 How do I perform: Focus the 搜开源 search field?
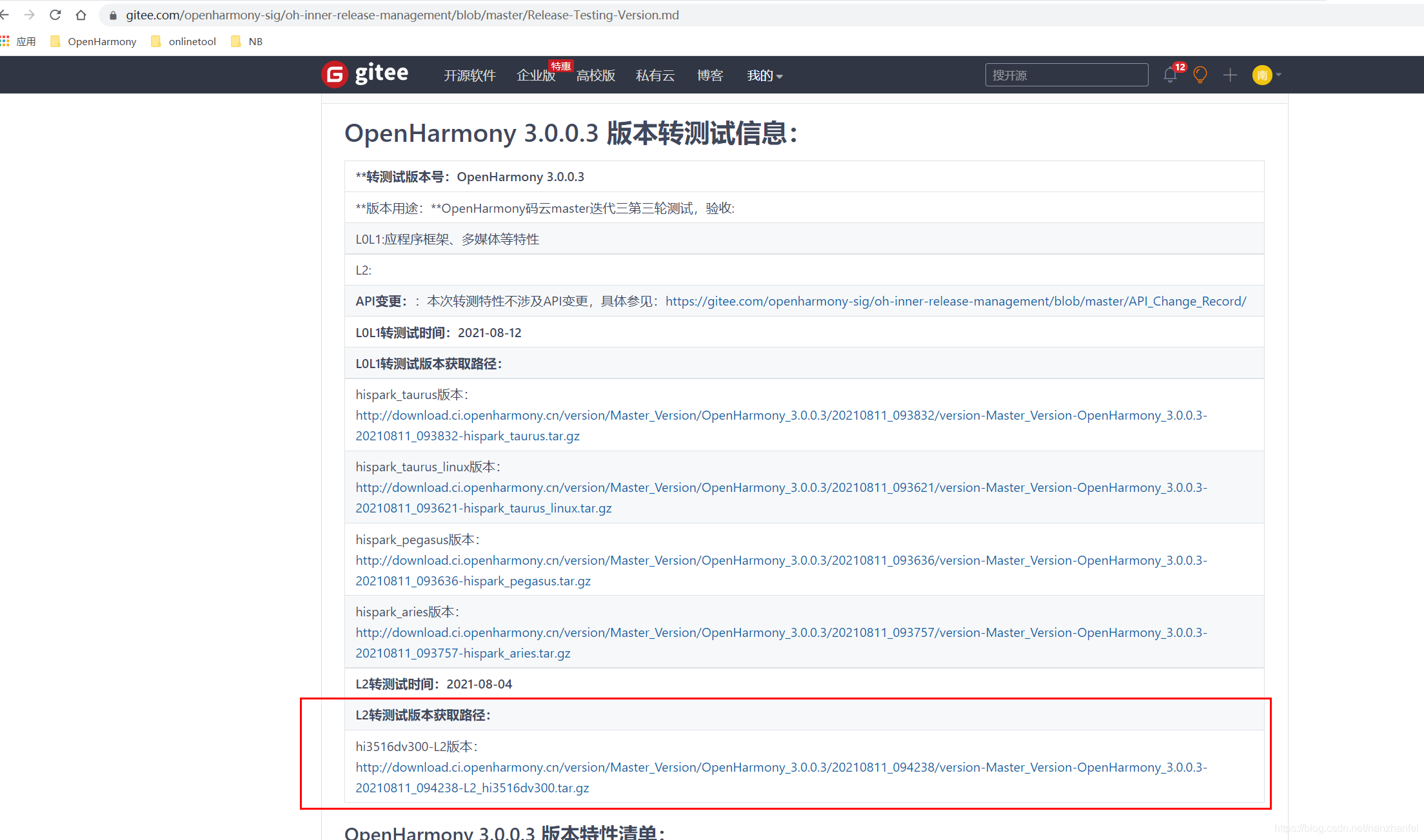pyautogui.click(x=1067, y=75)
